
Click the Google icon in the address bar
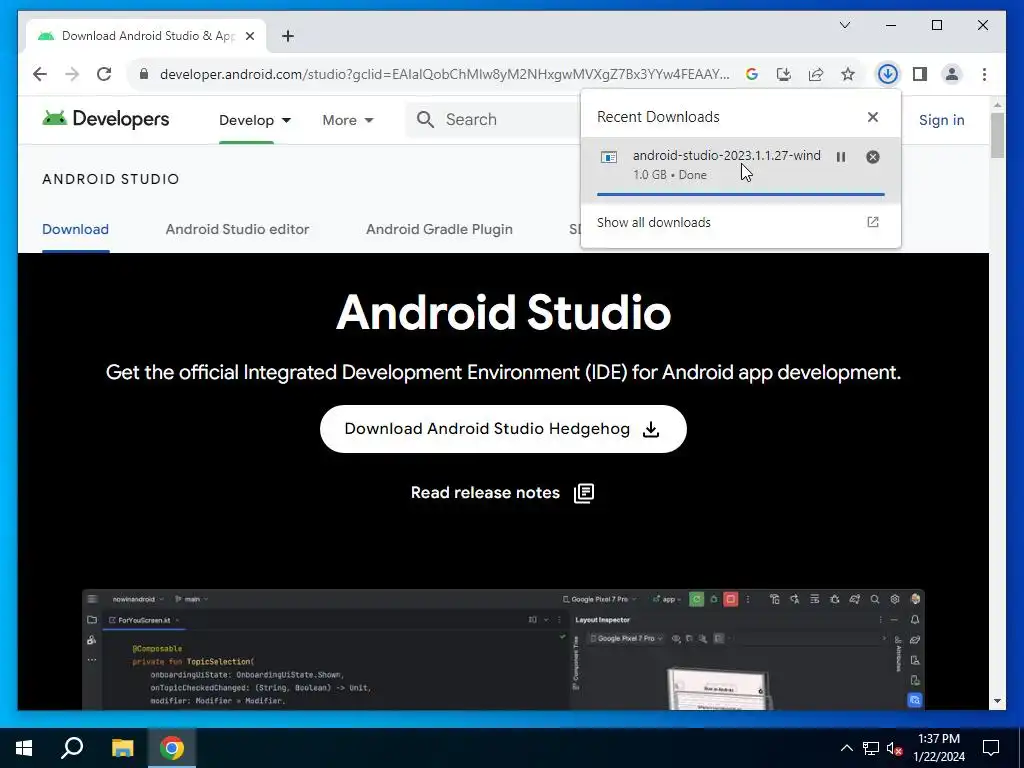pos(752,74)
